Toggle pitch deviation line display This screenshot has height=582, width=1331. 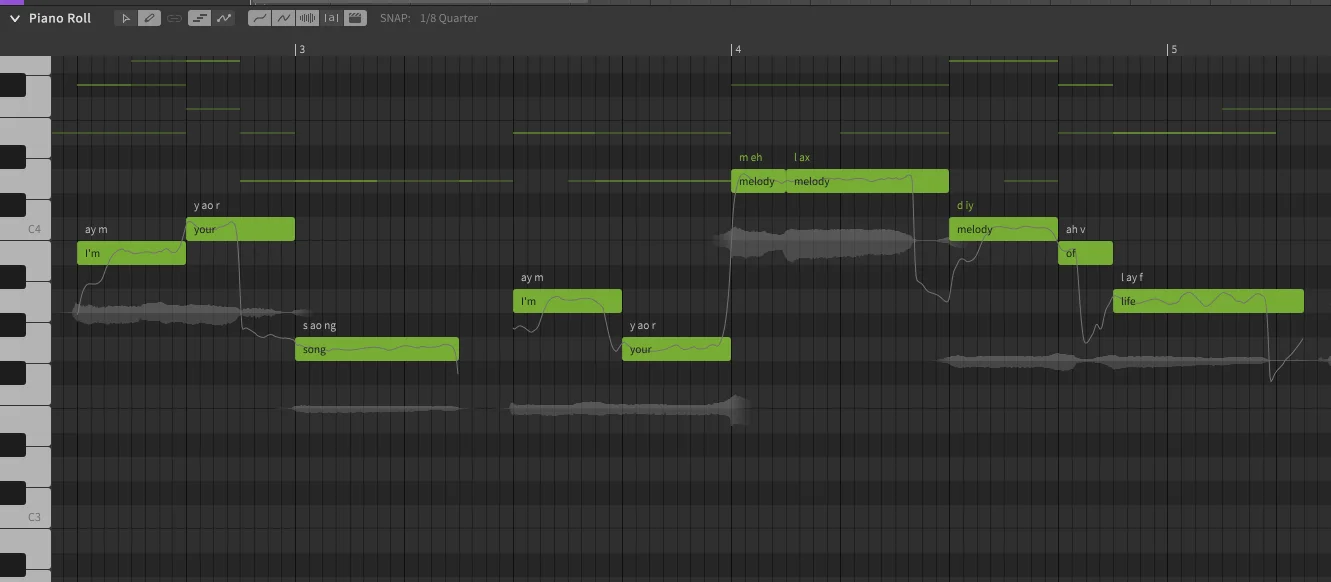[283, 18]
